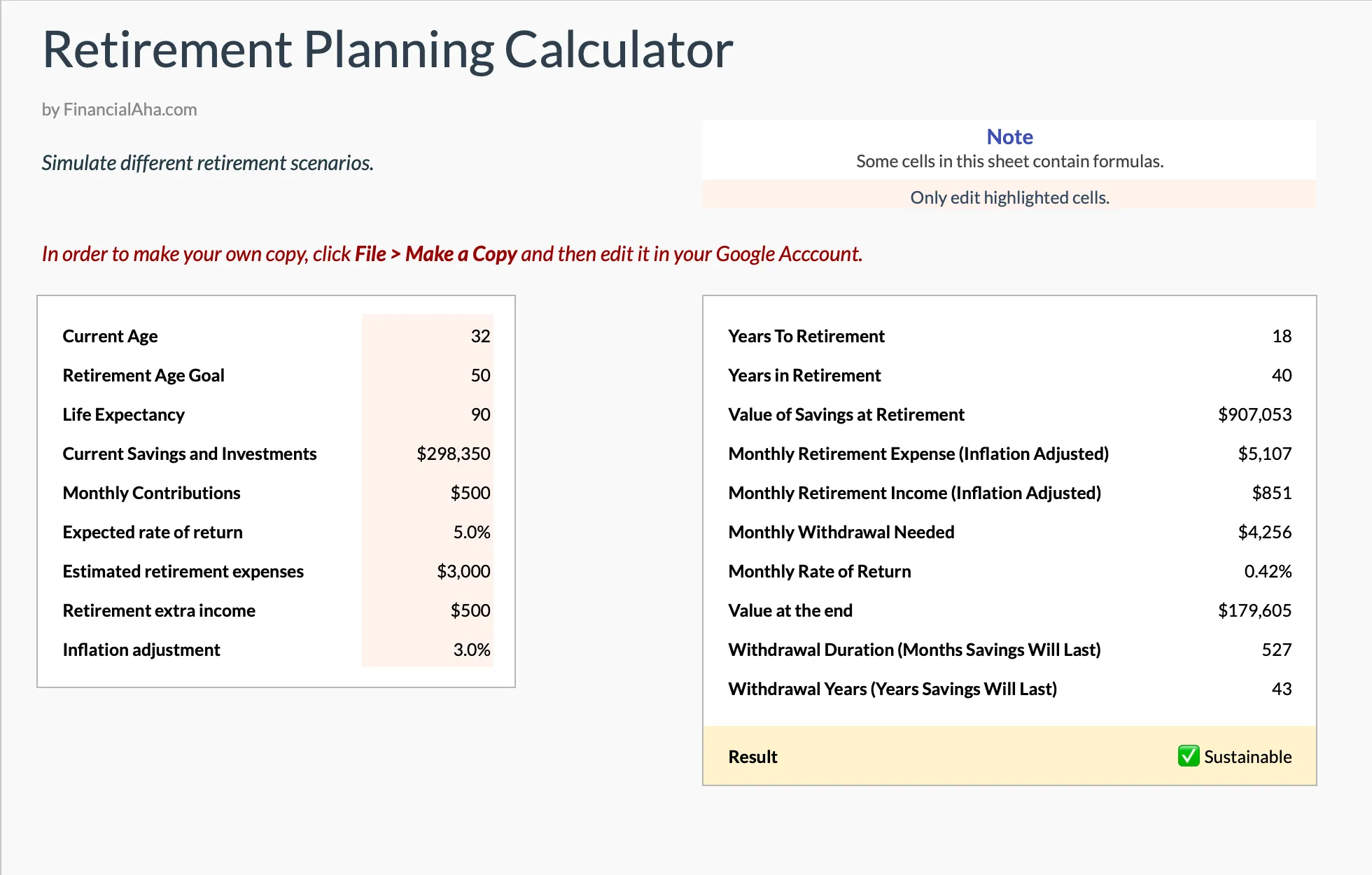
Task: Select the Only edit highlighted cells notice
Action: point(1009,197)
